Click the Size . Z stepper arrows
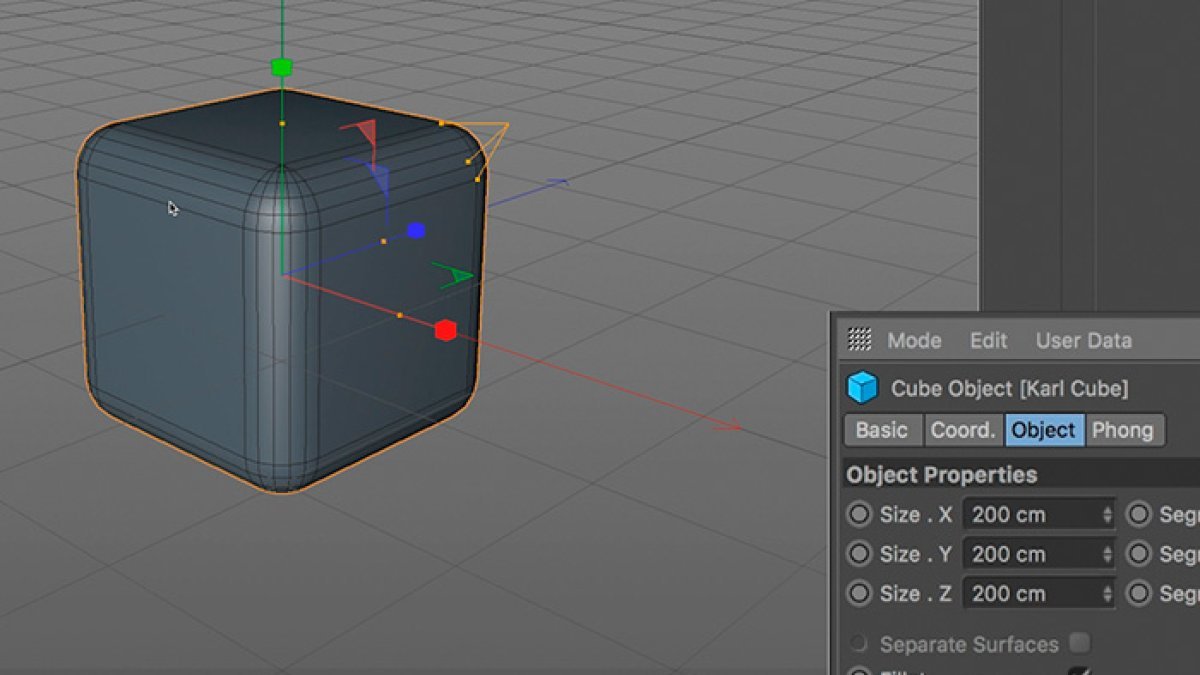The image size is (1200, 675). (x=1107, y=593)
